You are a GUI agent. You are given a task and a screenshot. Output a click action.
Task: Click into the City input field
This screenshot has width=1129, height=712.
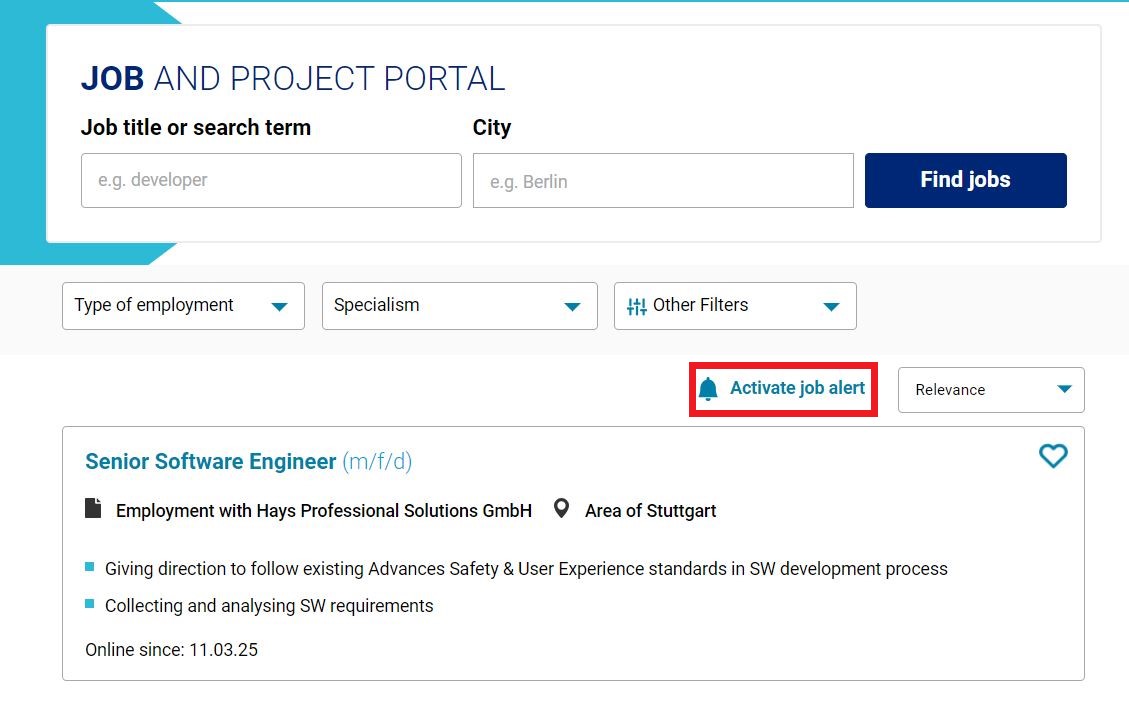[663, 181]
